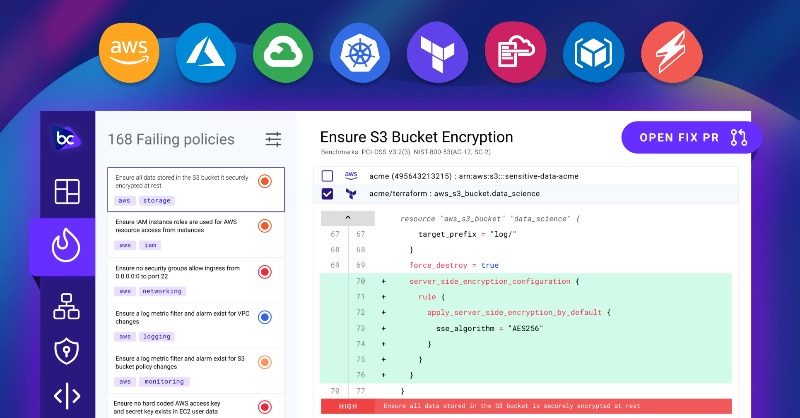Open the policy filter sliders icon

coord(273,139)
